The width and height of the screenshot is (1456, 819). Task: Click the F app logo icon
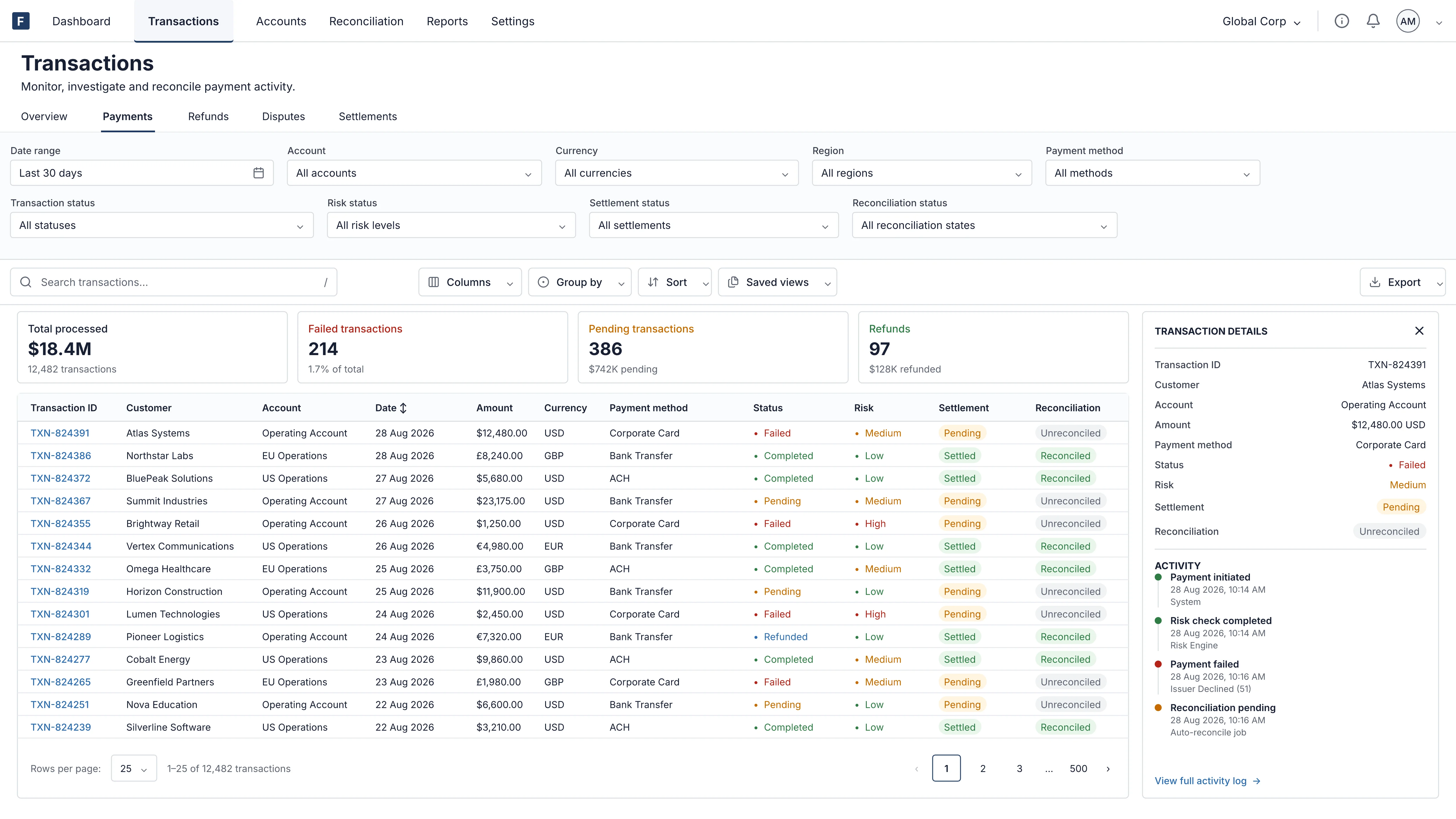click(20, 21)
